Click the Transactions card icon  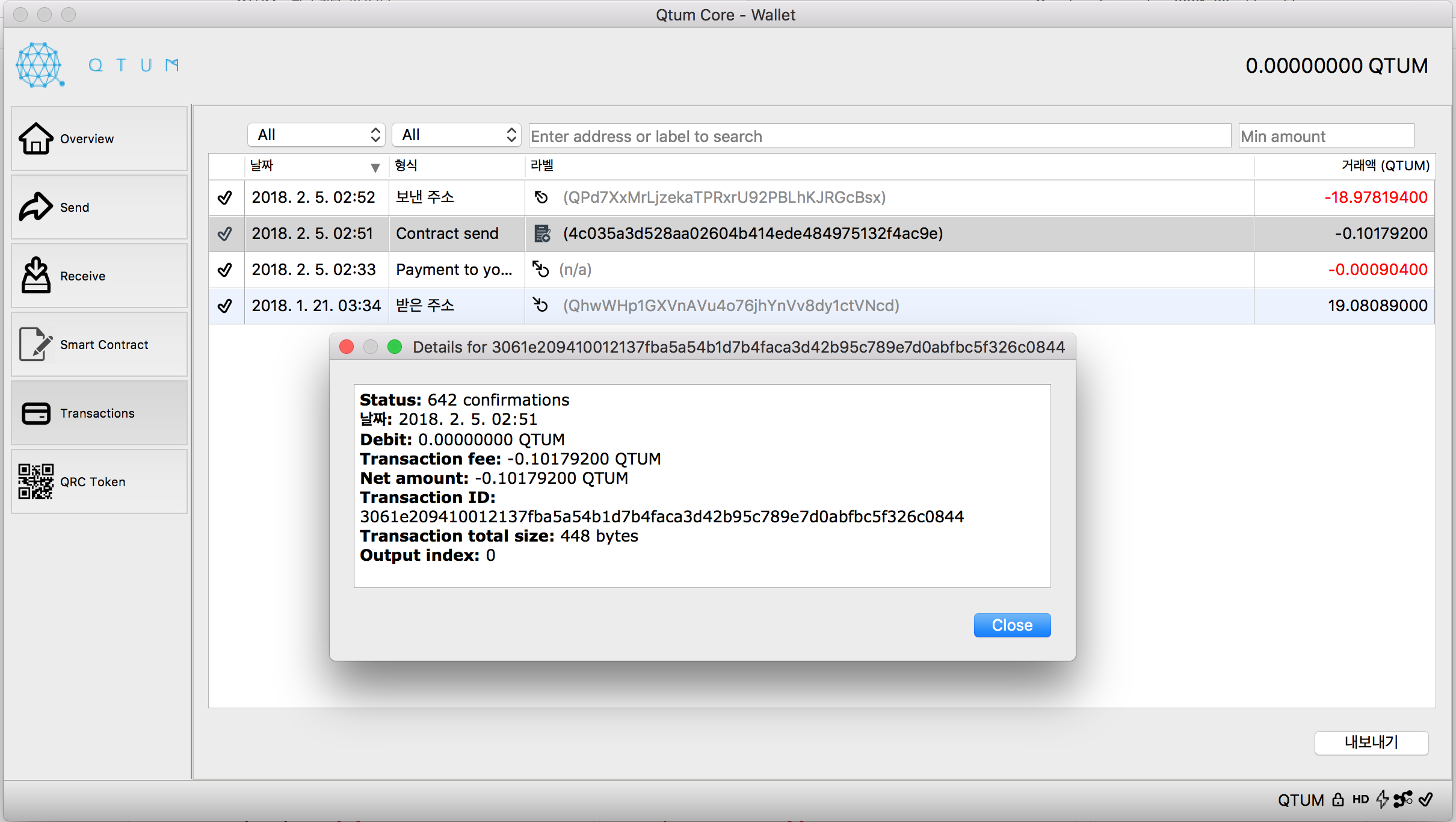[36, 413]
